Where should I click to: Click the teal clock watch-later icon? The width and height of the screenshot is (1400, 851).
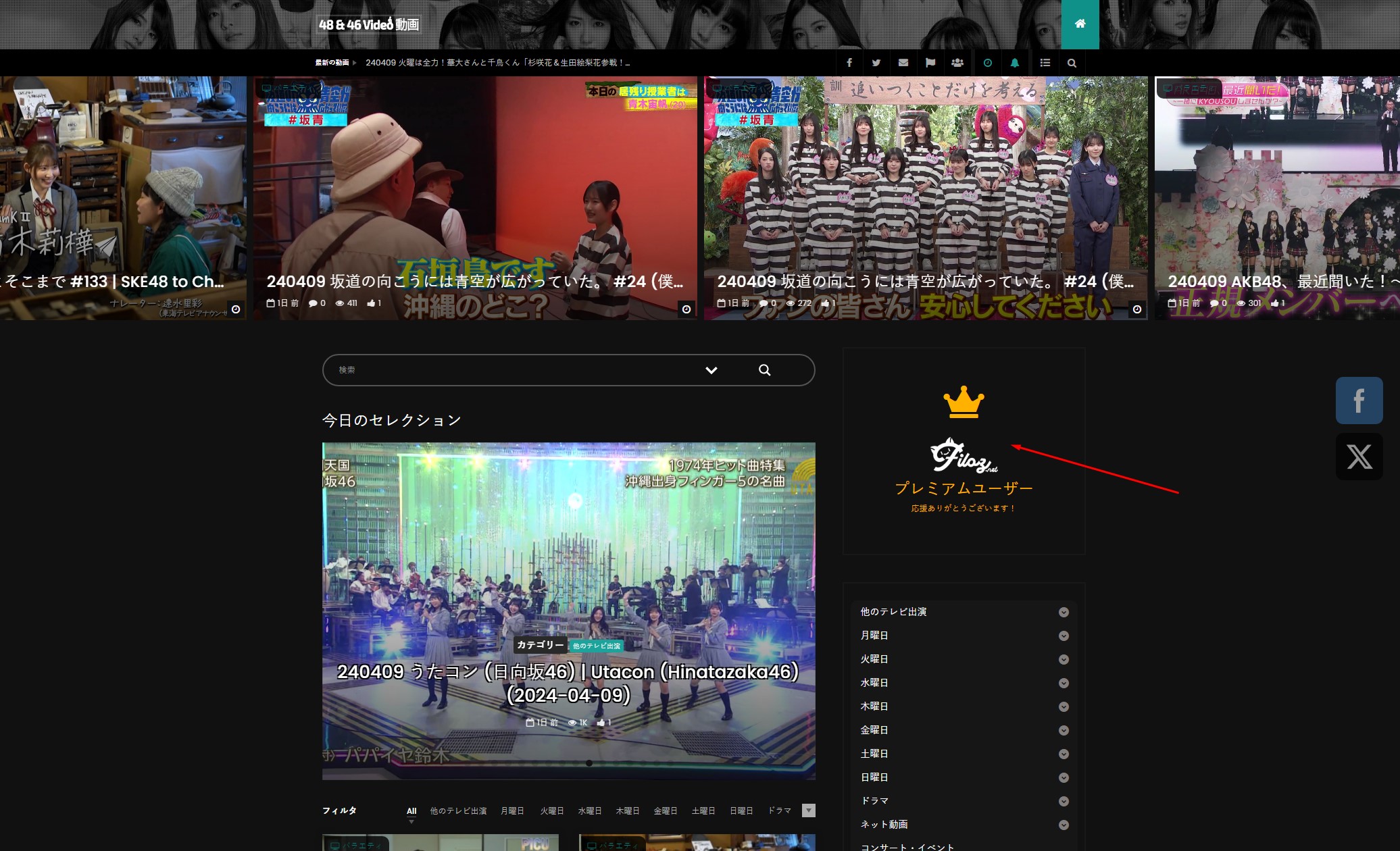[x=988, y=63]
